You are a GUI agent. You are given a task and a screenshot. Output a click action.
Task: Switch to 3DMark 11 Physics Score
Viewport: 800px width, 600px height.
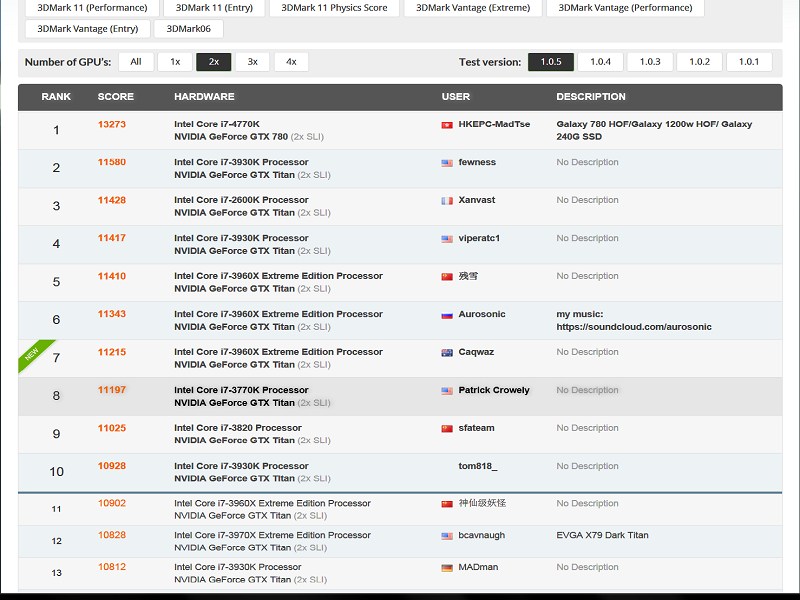pyautogui.click(x=334, y=8)
